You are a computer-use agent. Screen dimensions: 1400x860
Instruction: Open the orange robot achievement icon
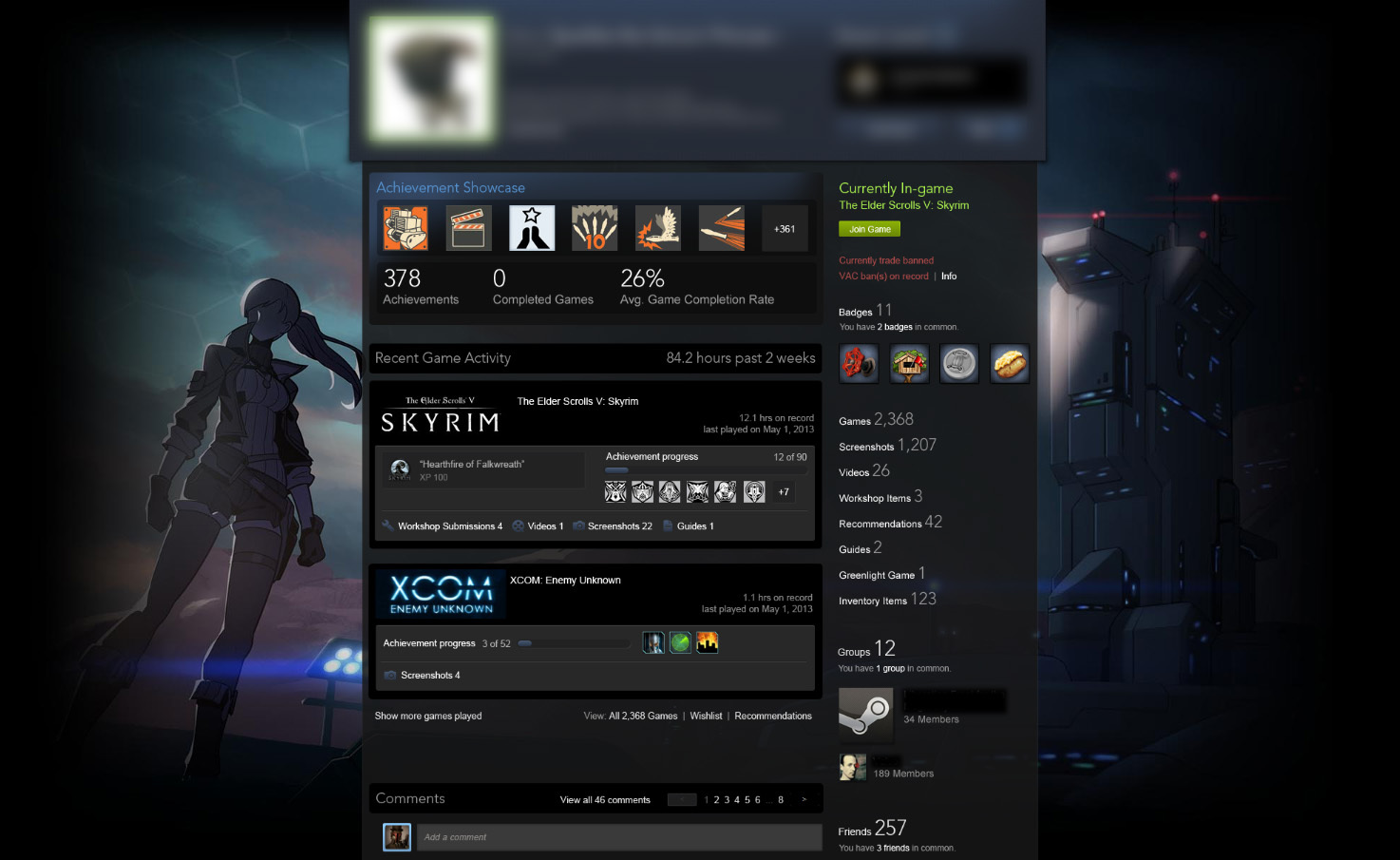(x=406, y=228)
